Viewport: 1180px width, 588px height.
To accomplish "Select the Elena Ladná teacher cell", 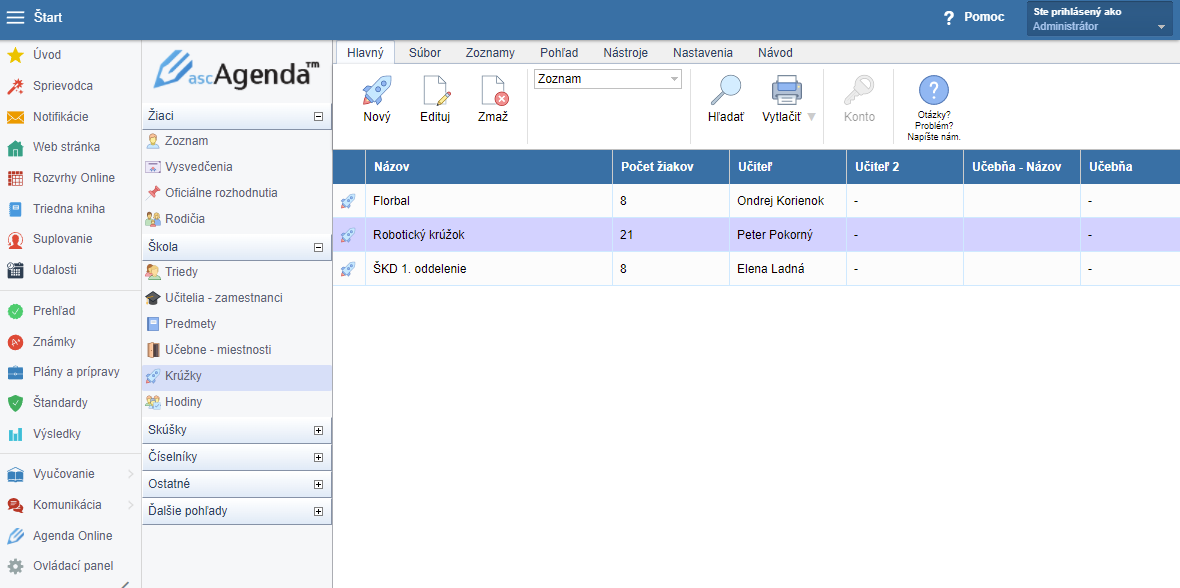I will pyautogui.click(x=787, y=268).
